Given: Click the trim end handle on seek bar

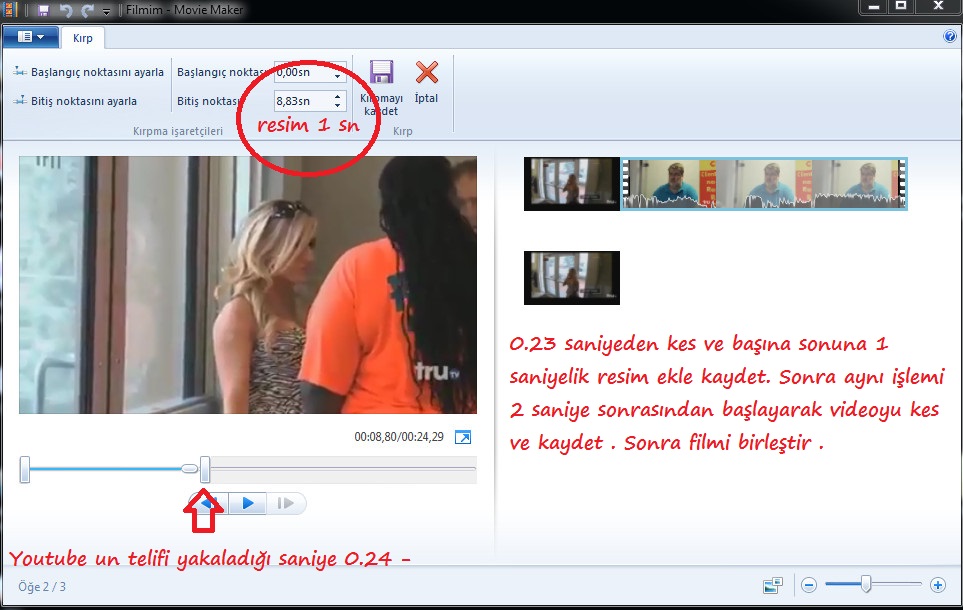Looking at the screenshot, I should [205, 468].
